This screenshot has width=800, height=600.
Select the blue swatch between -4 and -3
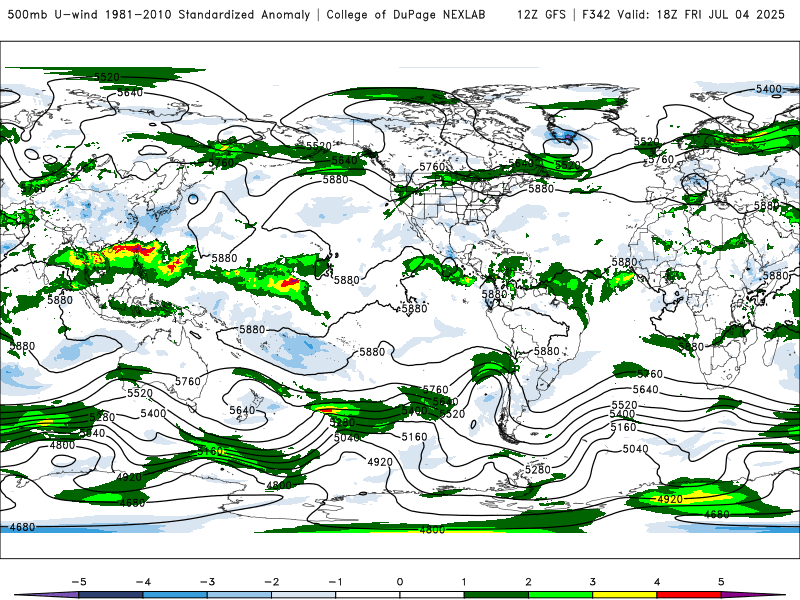pyautogui.click(x=175, y=595)
